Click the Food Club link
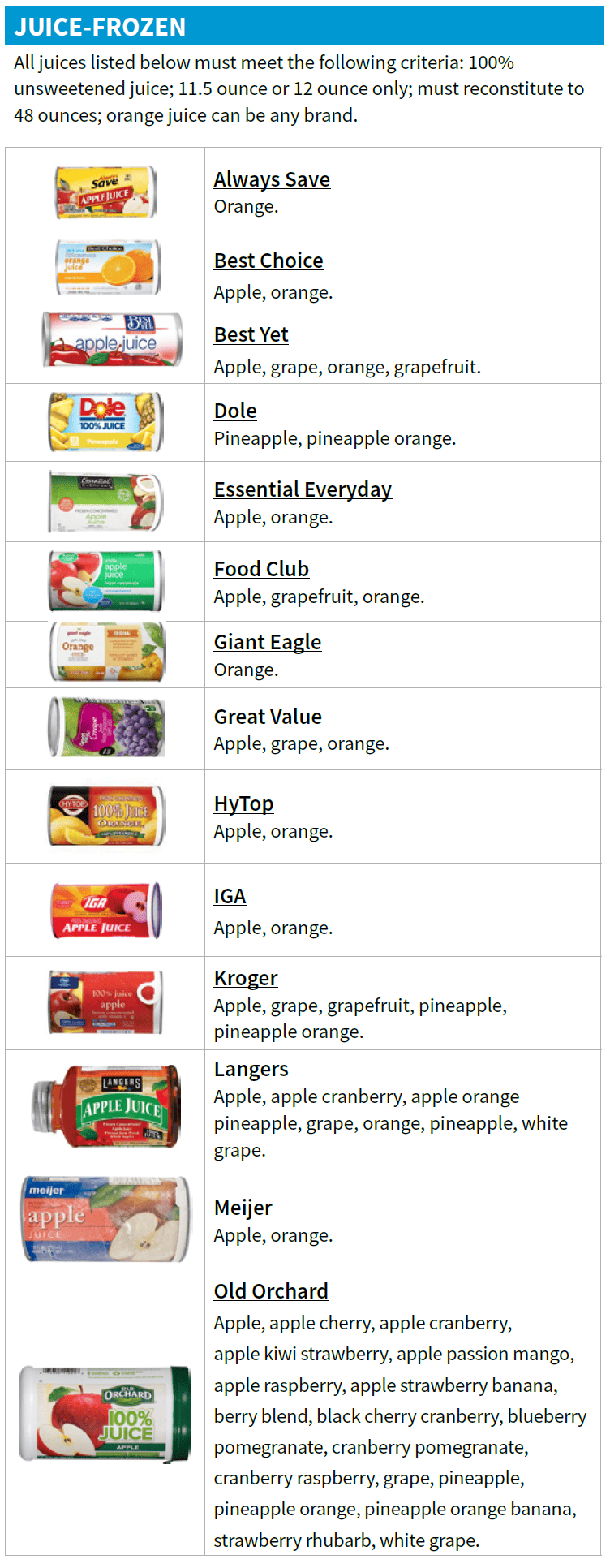The width and height of the screenshot is (610, 1568). (261, 569)
